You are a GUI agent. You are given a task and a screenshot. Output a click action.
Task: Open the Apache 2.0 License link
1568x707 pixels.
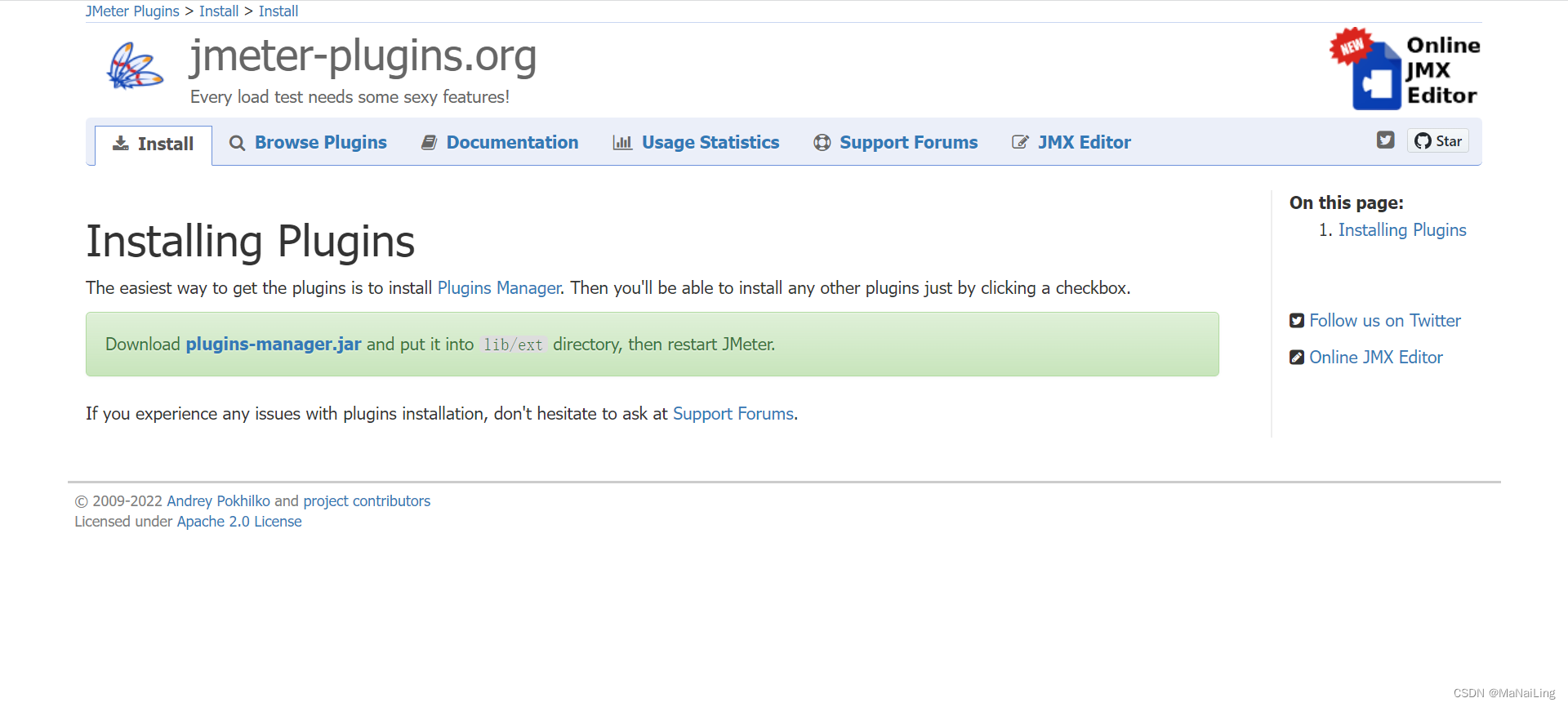(x=239, y=522)
